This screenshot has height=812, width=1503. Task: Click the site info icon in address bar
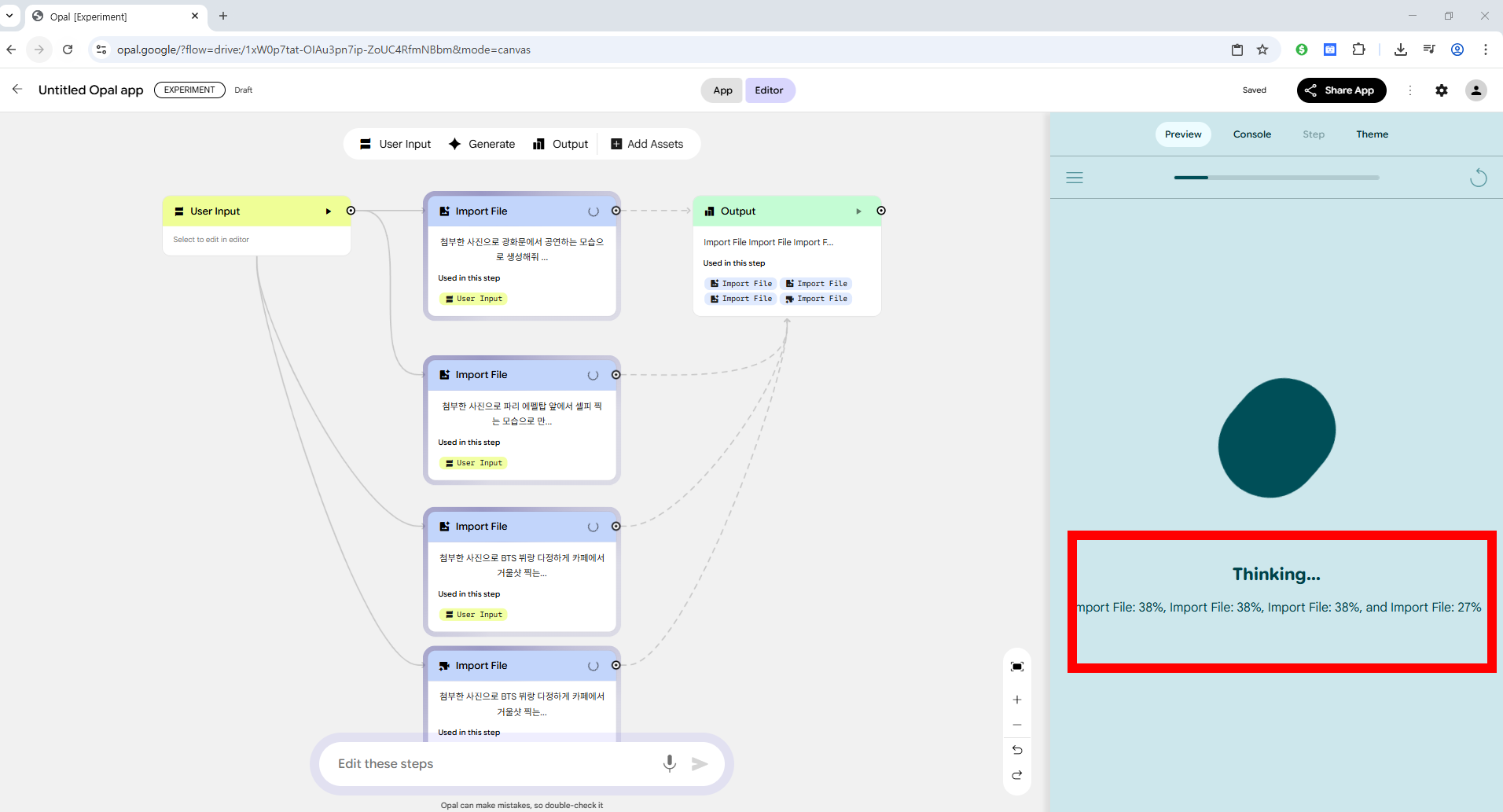[x=101, y=50]
